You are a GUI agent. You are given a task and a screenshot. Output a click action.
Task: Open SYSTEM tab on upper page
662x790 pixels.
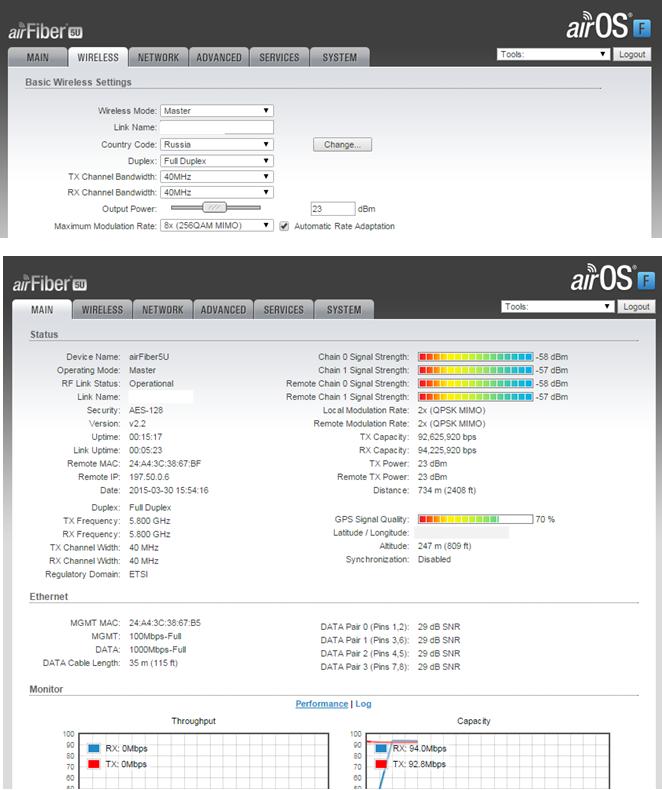click(340, 57)
